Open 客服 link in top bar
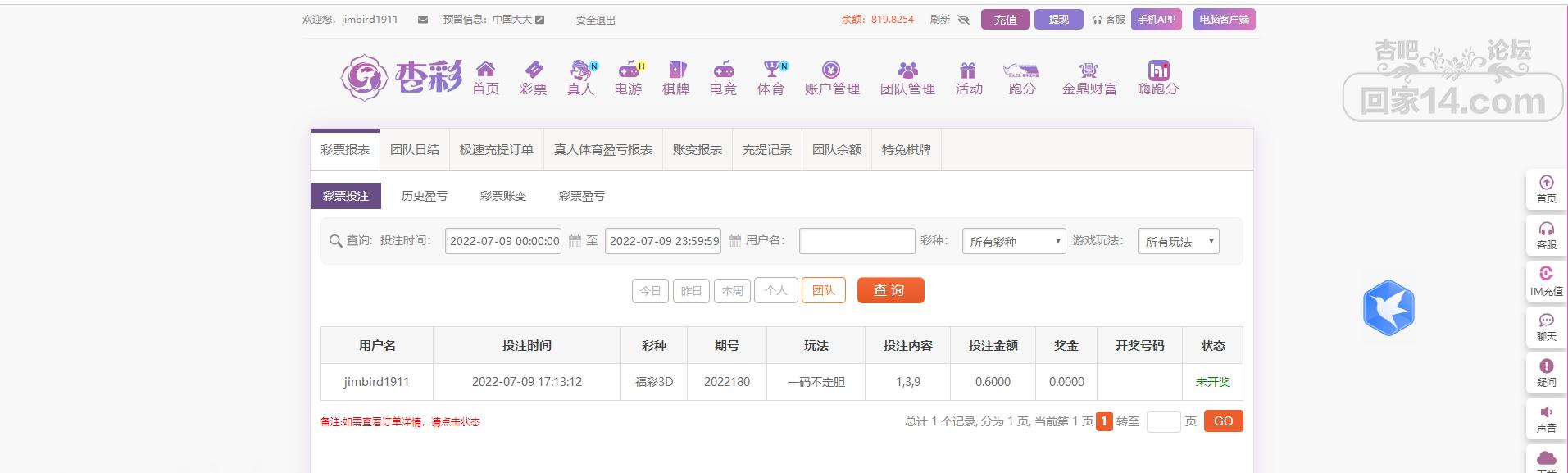This screenshot has height=473, width=1568. pos(1109,20)
